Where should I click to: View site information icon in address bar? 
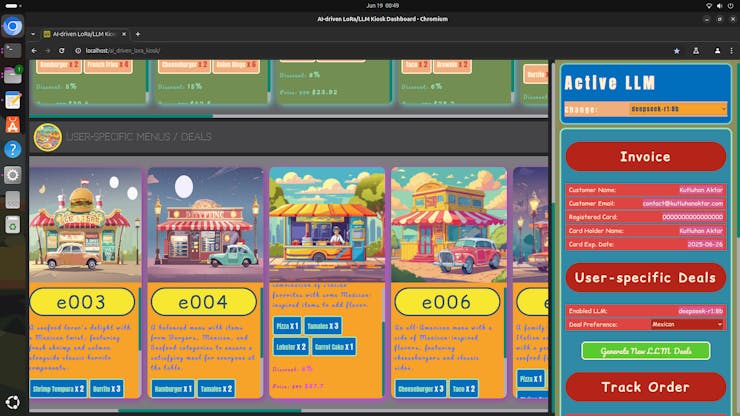(78, 51)
